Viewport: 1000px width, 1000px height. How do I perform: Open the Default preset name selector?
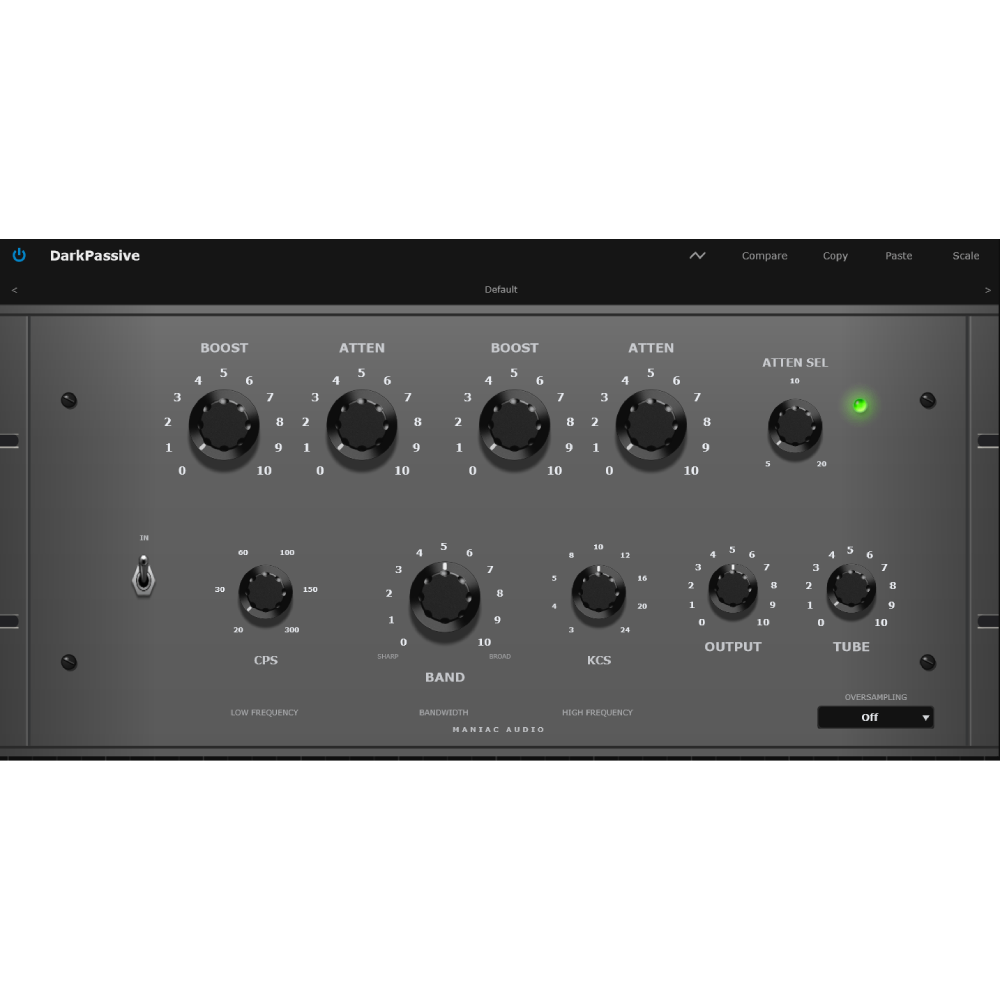click(x=501, y=290)
